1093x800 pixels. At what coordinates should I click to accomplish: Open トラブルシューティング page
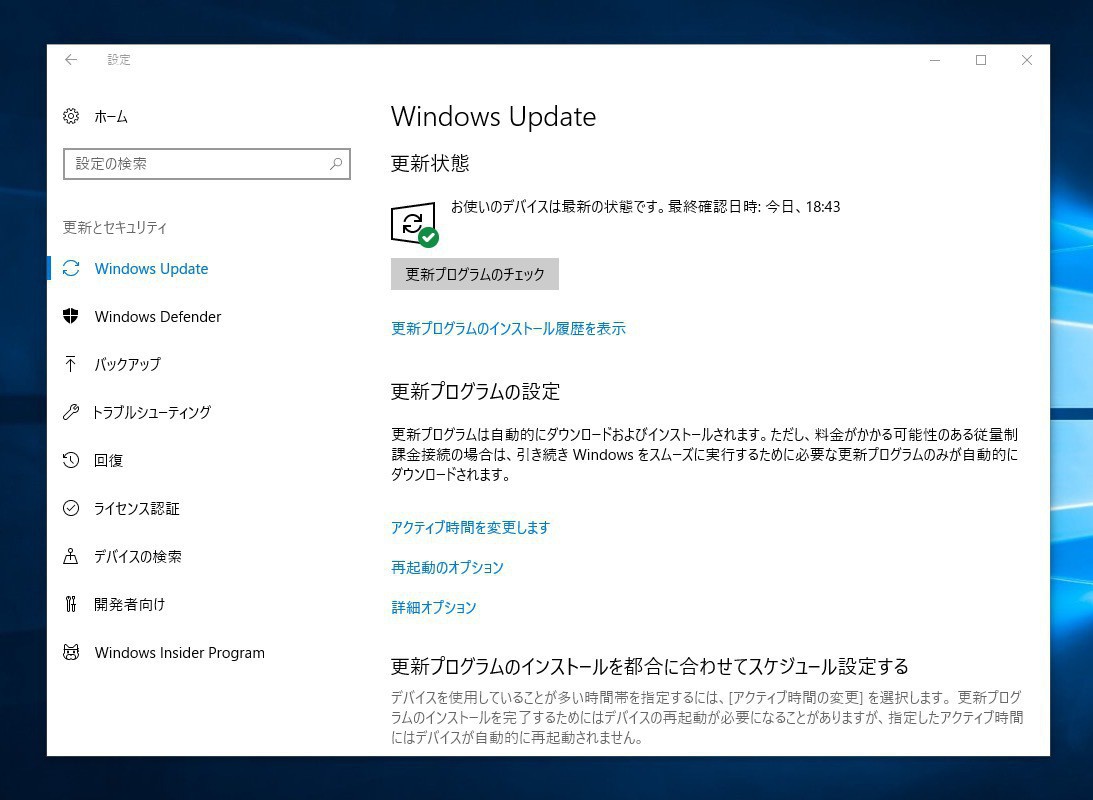(152, 413)
